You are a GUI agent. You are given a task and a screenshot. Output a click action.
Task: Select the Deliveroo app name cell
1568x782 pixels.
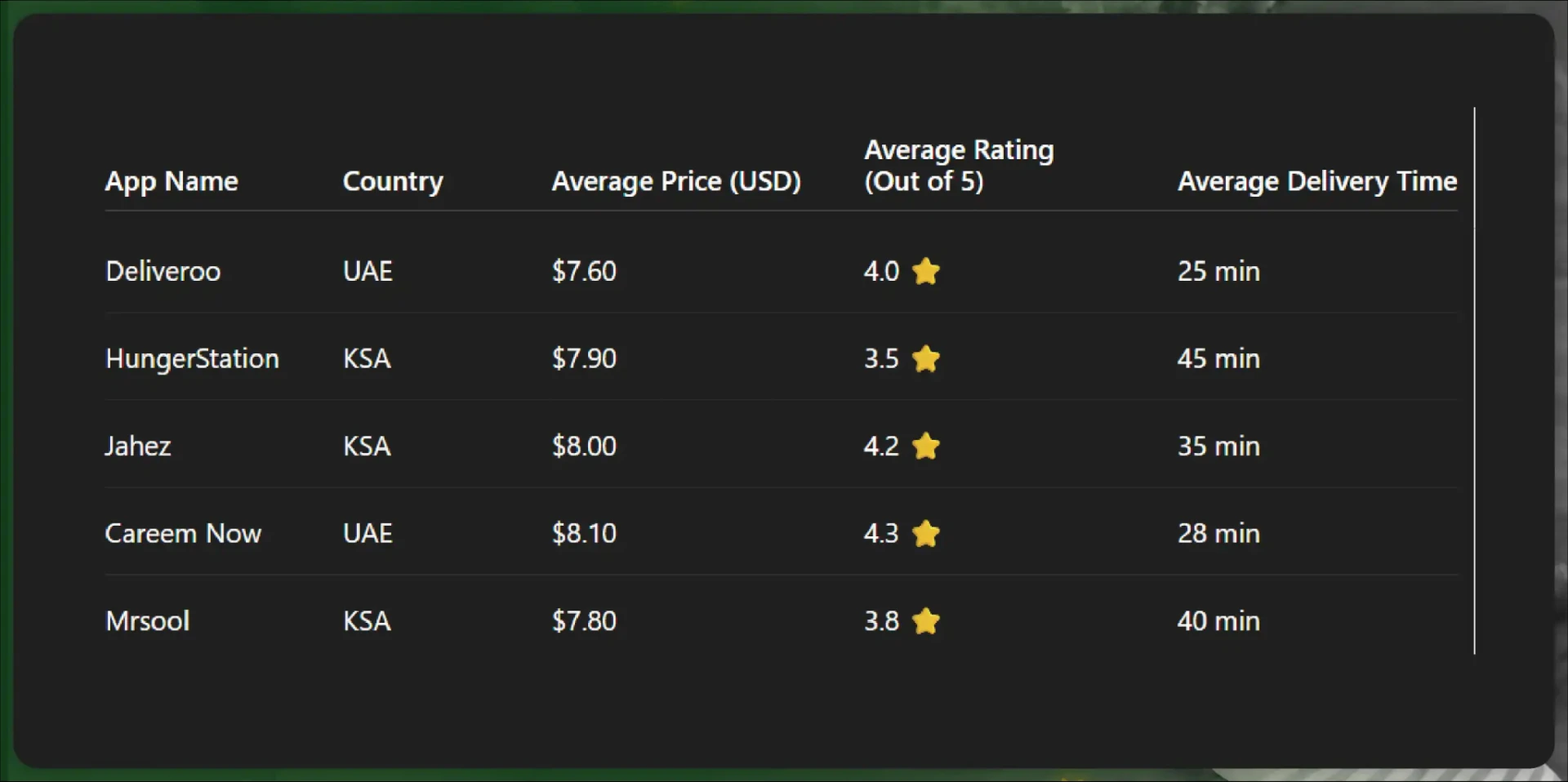point(163,271)
